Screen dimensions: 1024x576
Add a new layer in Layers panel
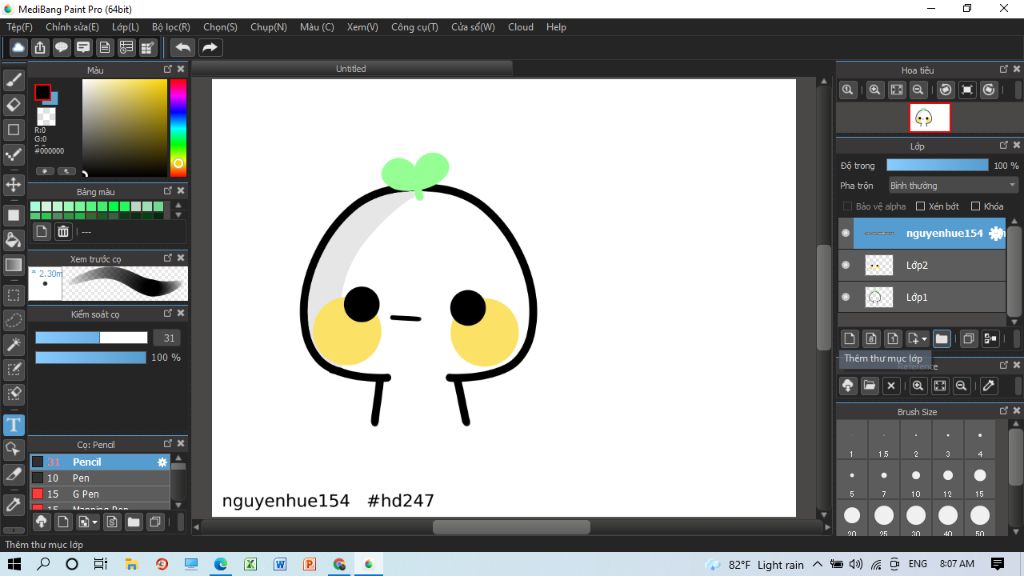click(x=849, y=338)
